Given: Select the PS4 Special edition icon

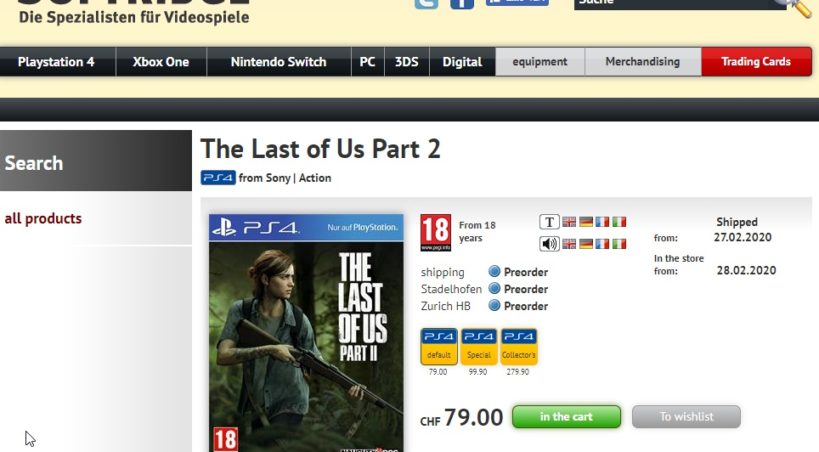Looking at the screenshot, I should 478,346.
